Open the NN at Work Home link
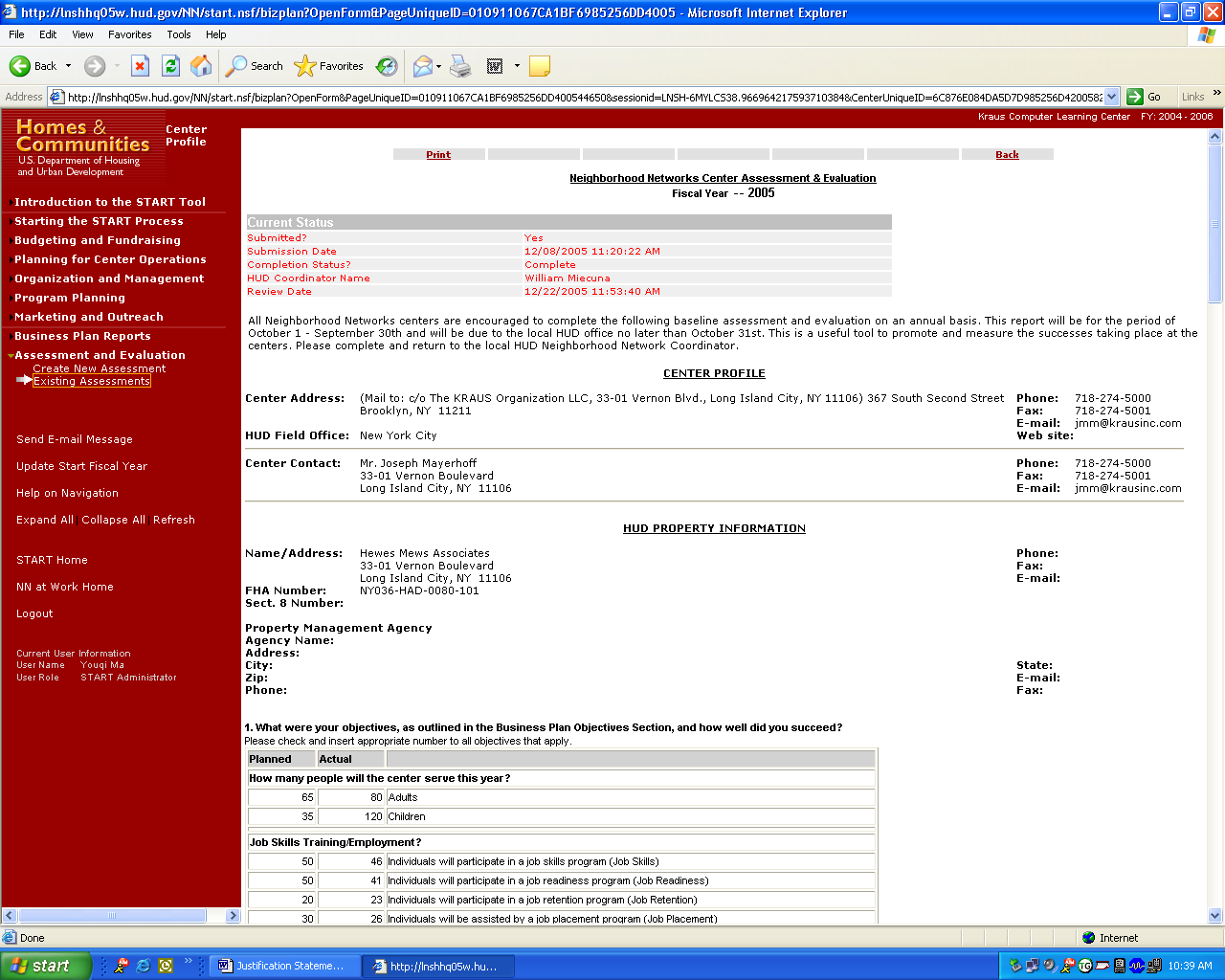Viewport: 1225px width, 980px height. tap(65, 587)
